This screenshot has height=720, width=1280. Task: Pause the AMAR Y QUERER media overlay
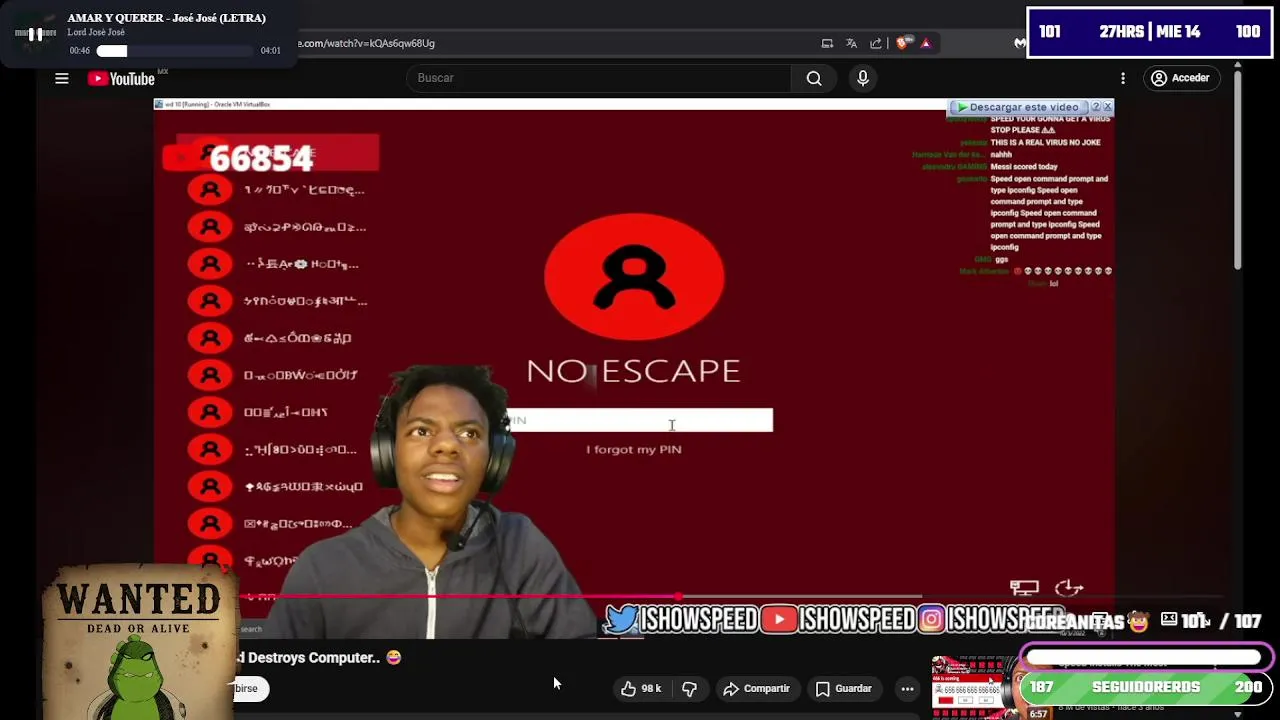click(35, 34)
